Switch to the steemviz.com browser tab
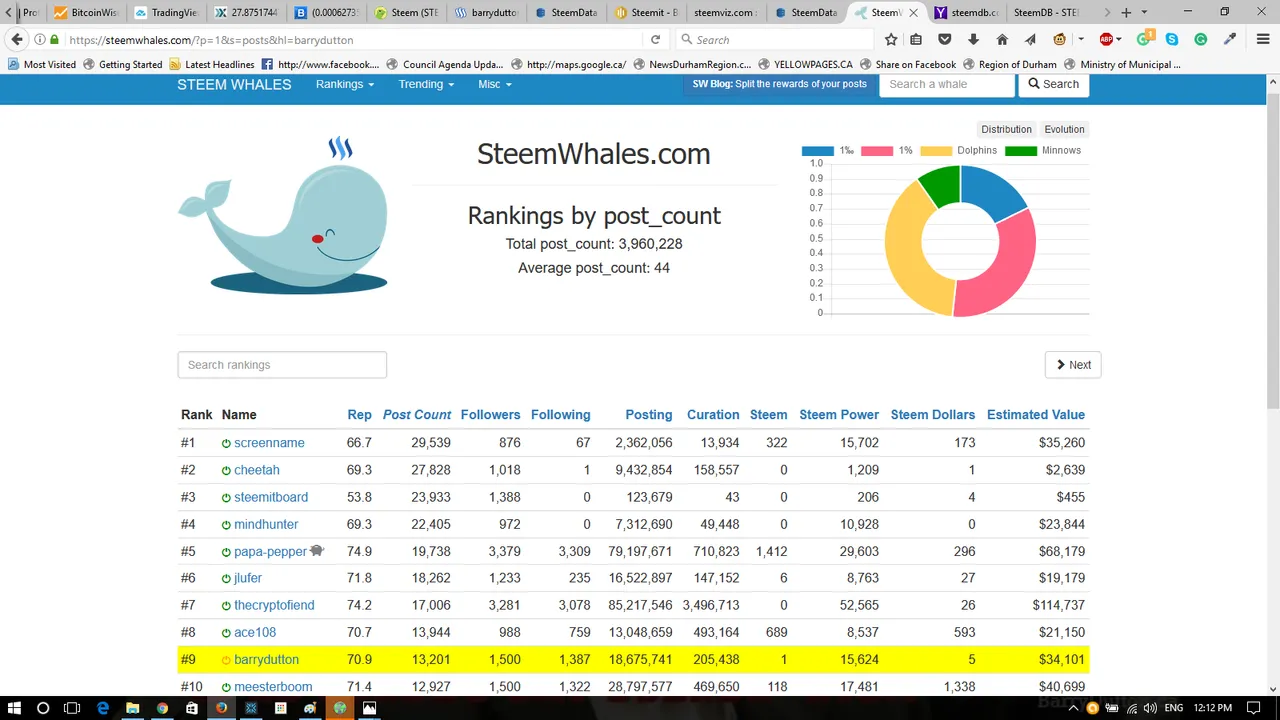Viewport: 1280px width, 720px height. click(724, 13)
